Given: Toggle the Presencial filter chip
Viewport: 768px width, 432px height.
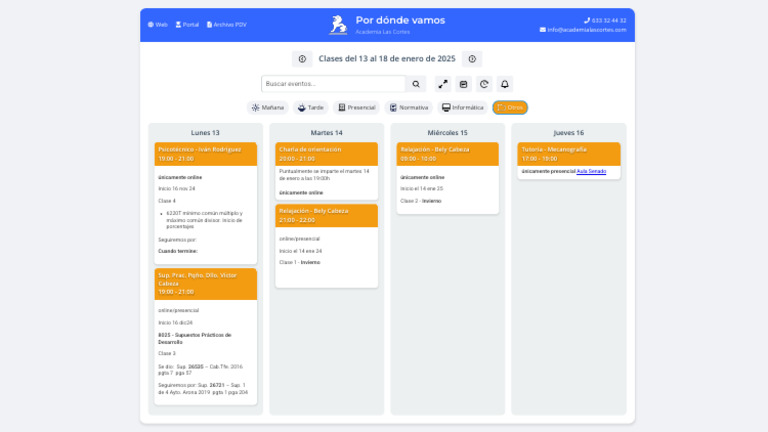Looking at the screenshot, I should [357, 108].
